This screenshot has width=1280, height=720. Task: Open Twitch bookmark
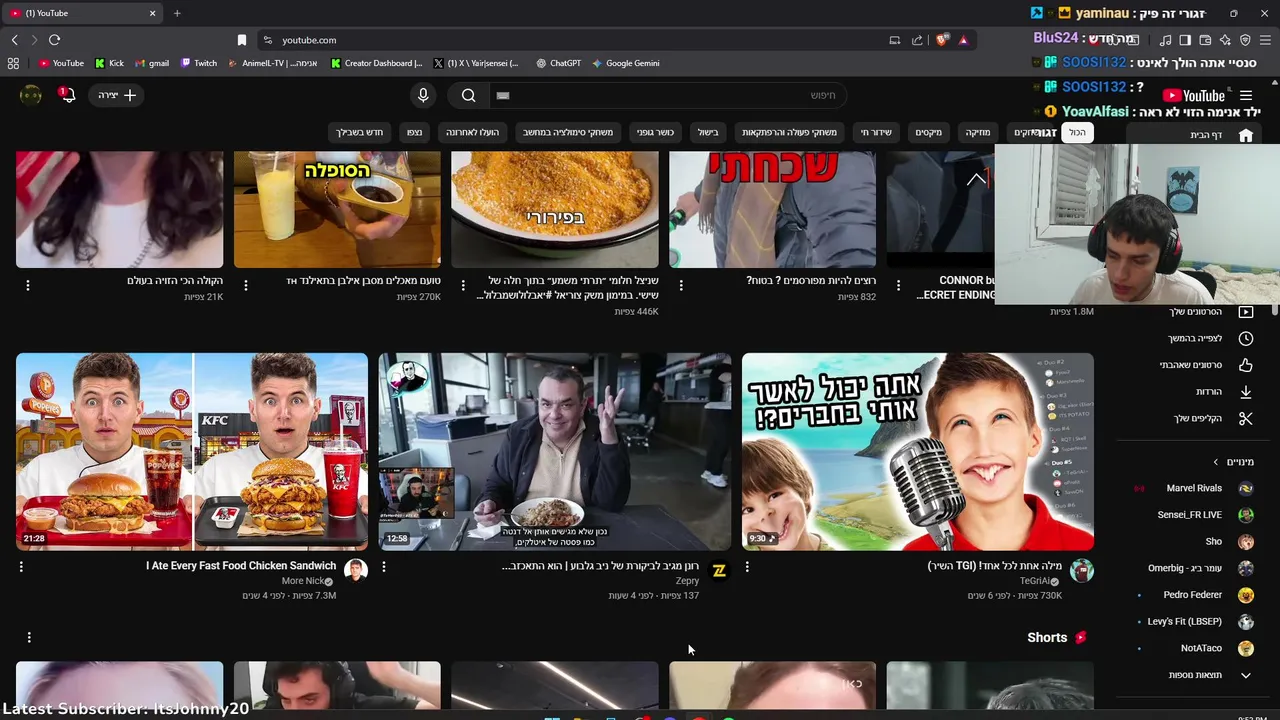click(x=199, y=63)
